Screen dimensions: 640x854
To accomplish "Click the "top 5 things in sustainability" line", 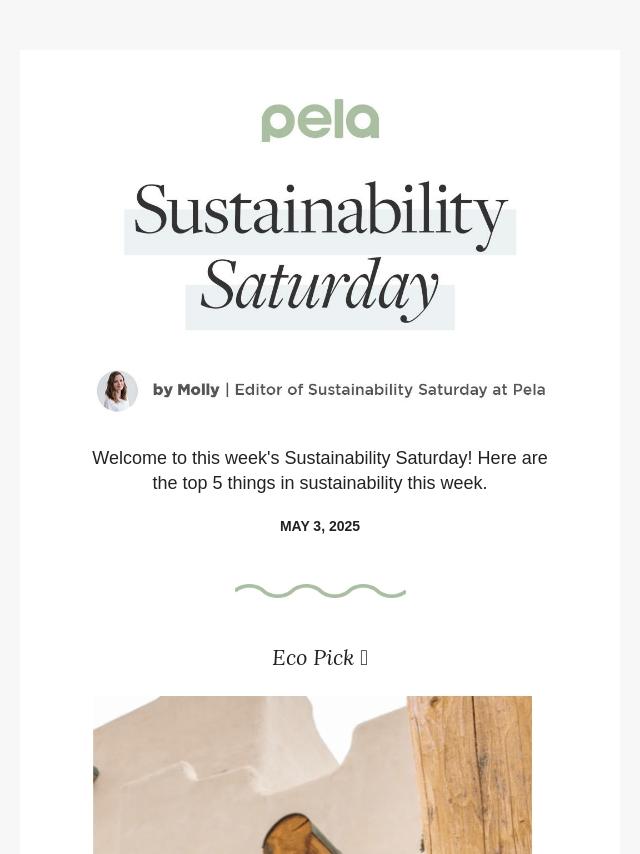I will tap(320, 483).
